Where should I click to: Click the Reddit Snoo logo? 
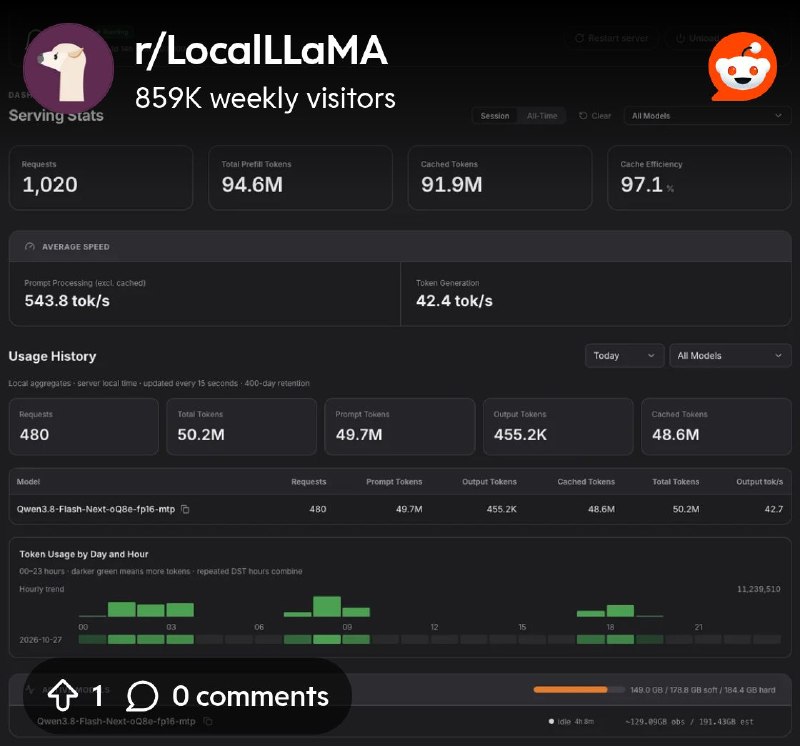742,66
